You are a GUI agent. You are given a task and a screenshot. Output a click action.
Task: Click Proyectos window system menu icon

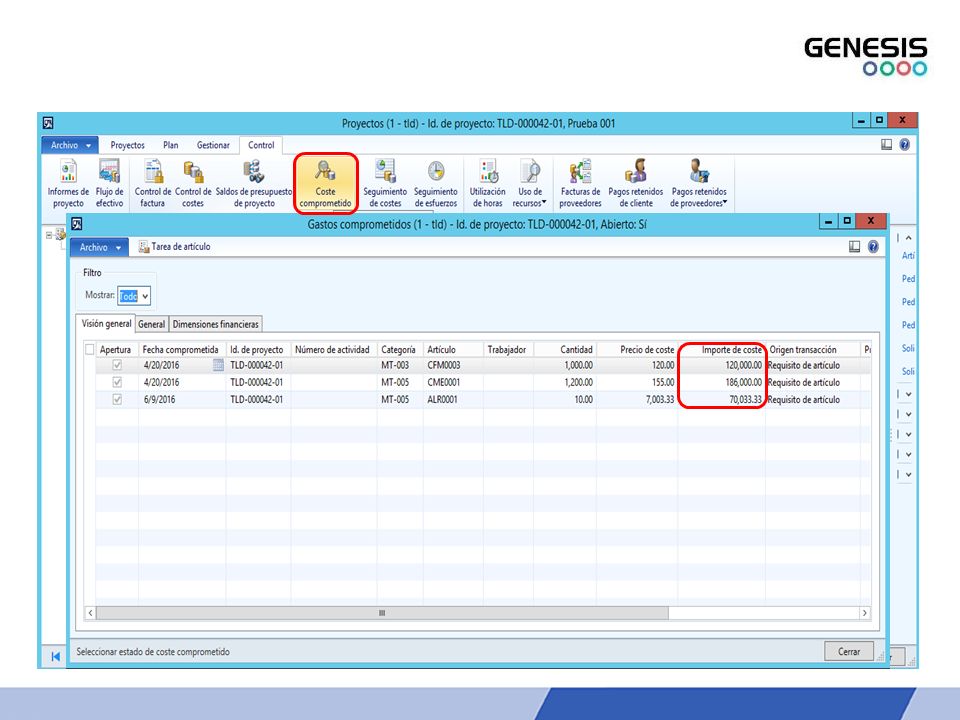coord(48,123)
